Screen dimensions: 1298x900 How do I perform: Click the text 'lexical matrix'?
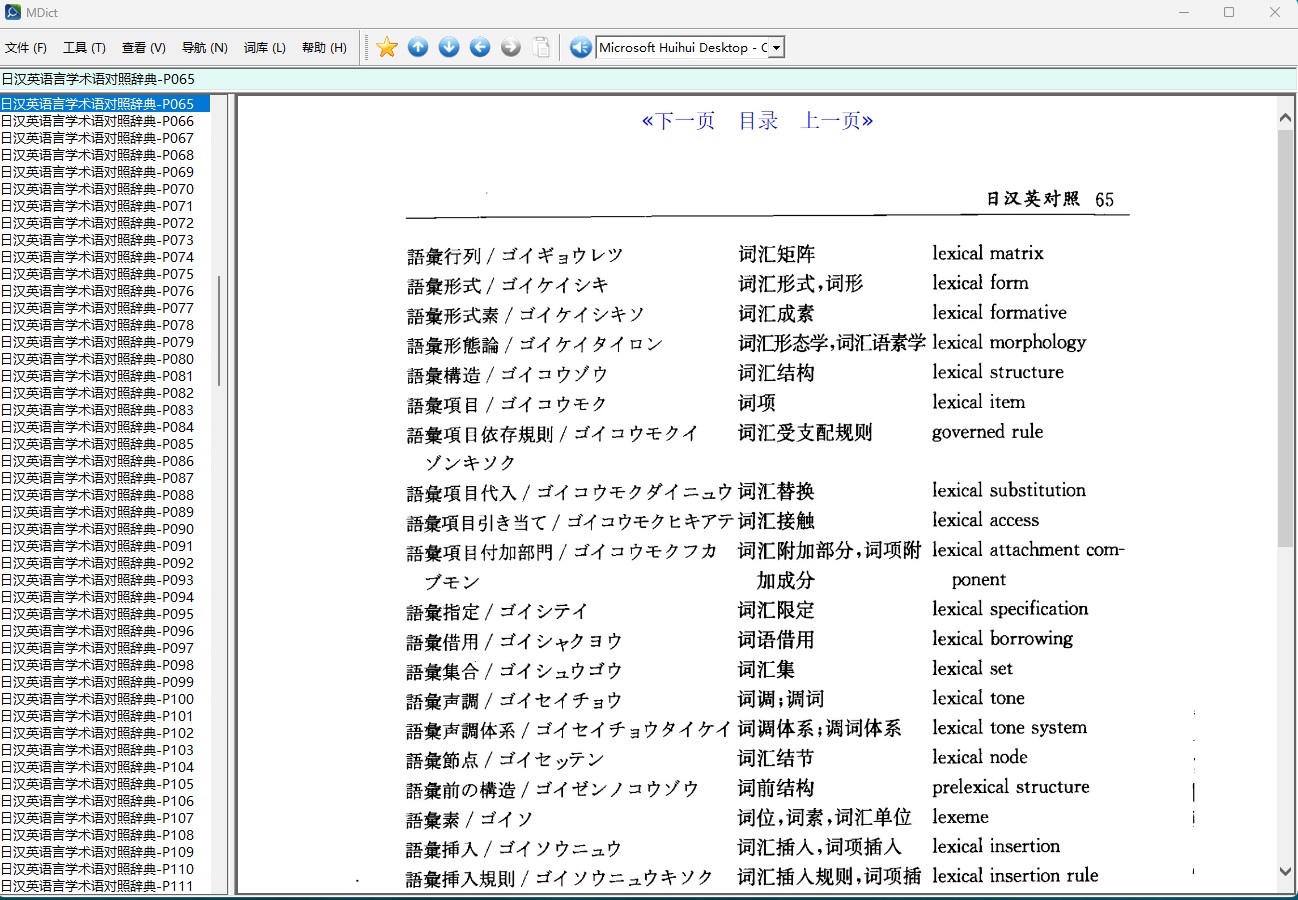click(x=988, y=253)
